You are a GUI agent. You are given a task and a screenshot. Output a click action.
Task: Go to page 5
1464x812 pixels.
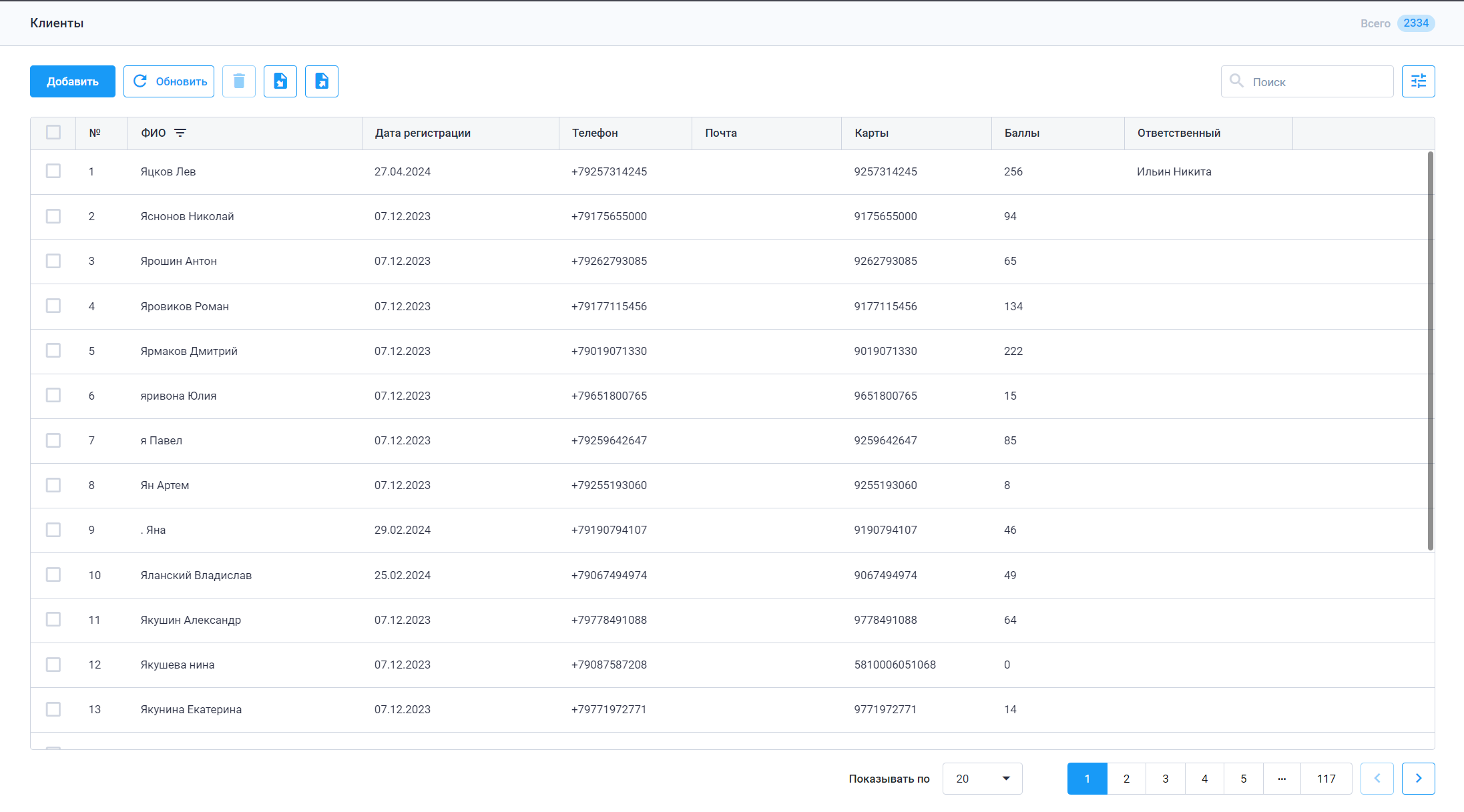(1243, 779)
